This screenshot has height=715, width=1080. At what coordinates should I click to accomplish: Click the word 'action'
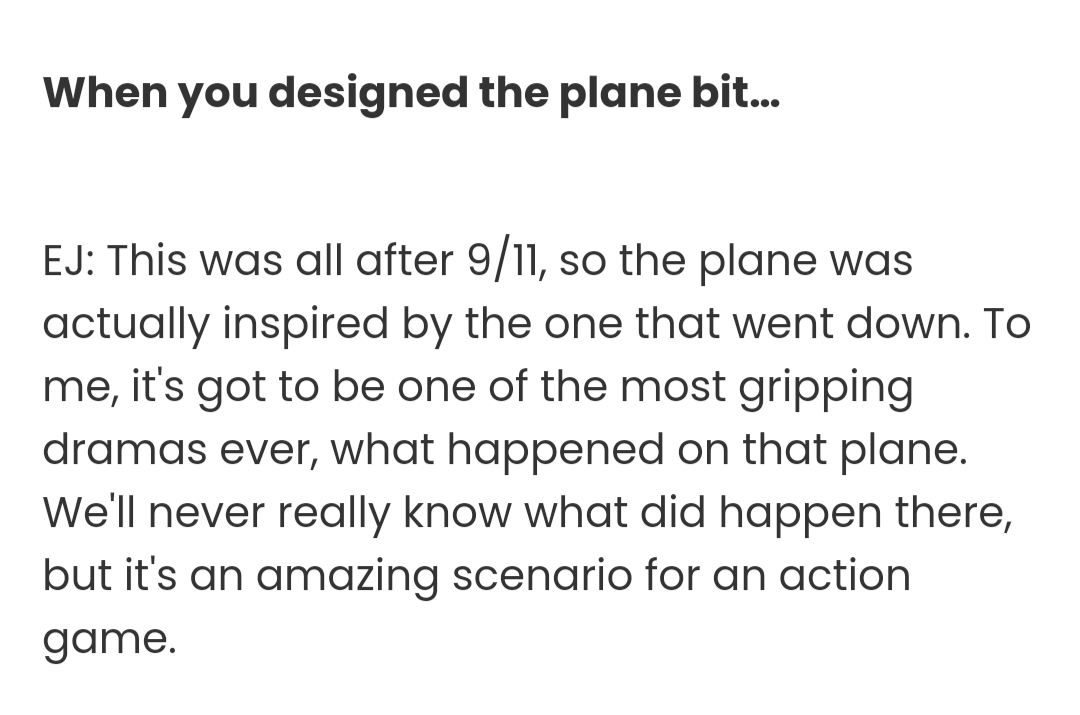[844, 576]
